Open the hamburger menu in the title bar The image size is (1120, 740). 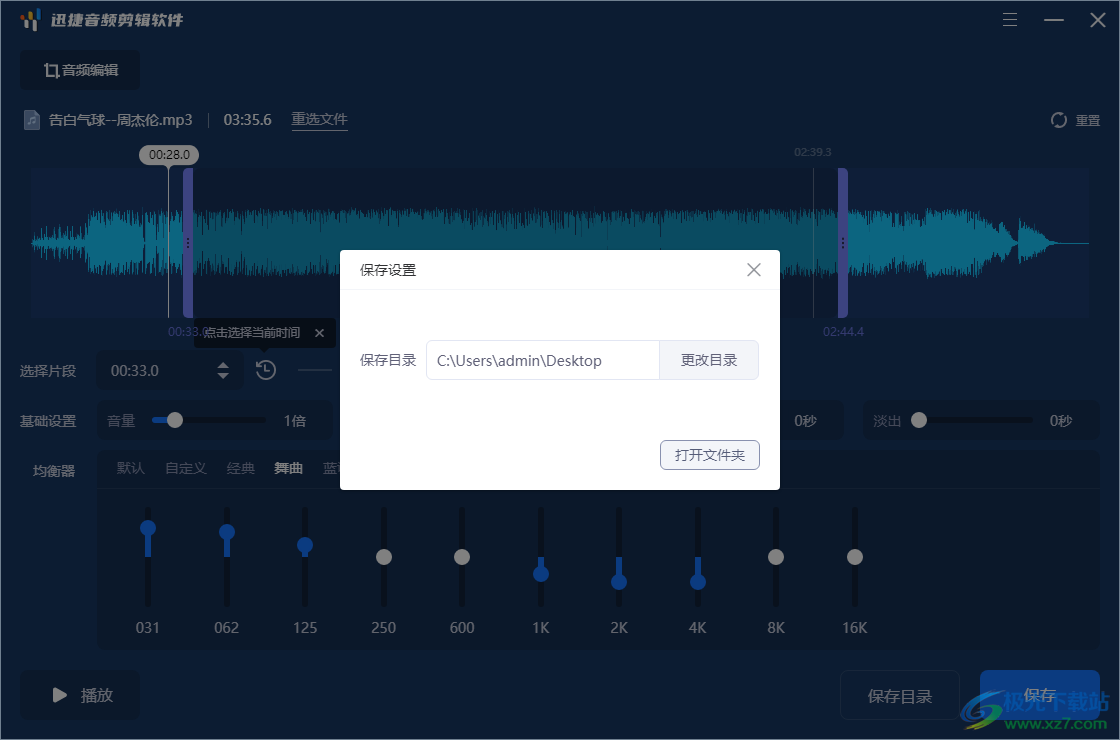click(1009, 19)
